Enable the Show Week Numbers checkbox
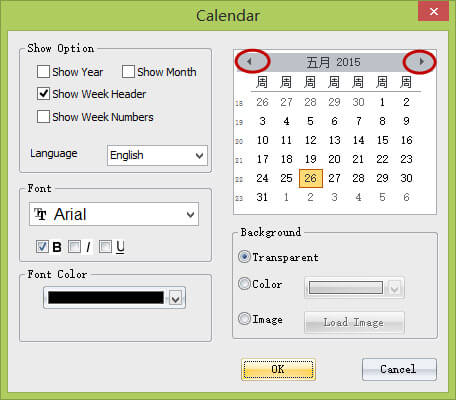 click(x=43, y=117)
